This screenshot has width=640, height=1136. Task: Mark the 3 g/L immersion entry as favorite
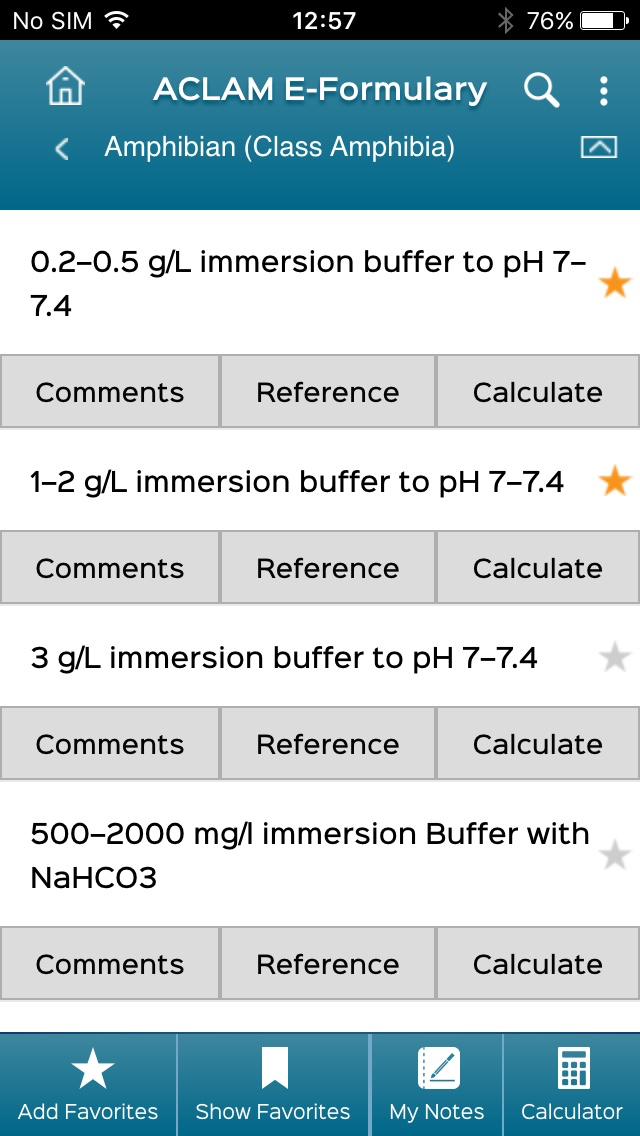pos(614,658)
